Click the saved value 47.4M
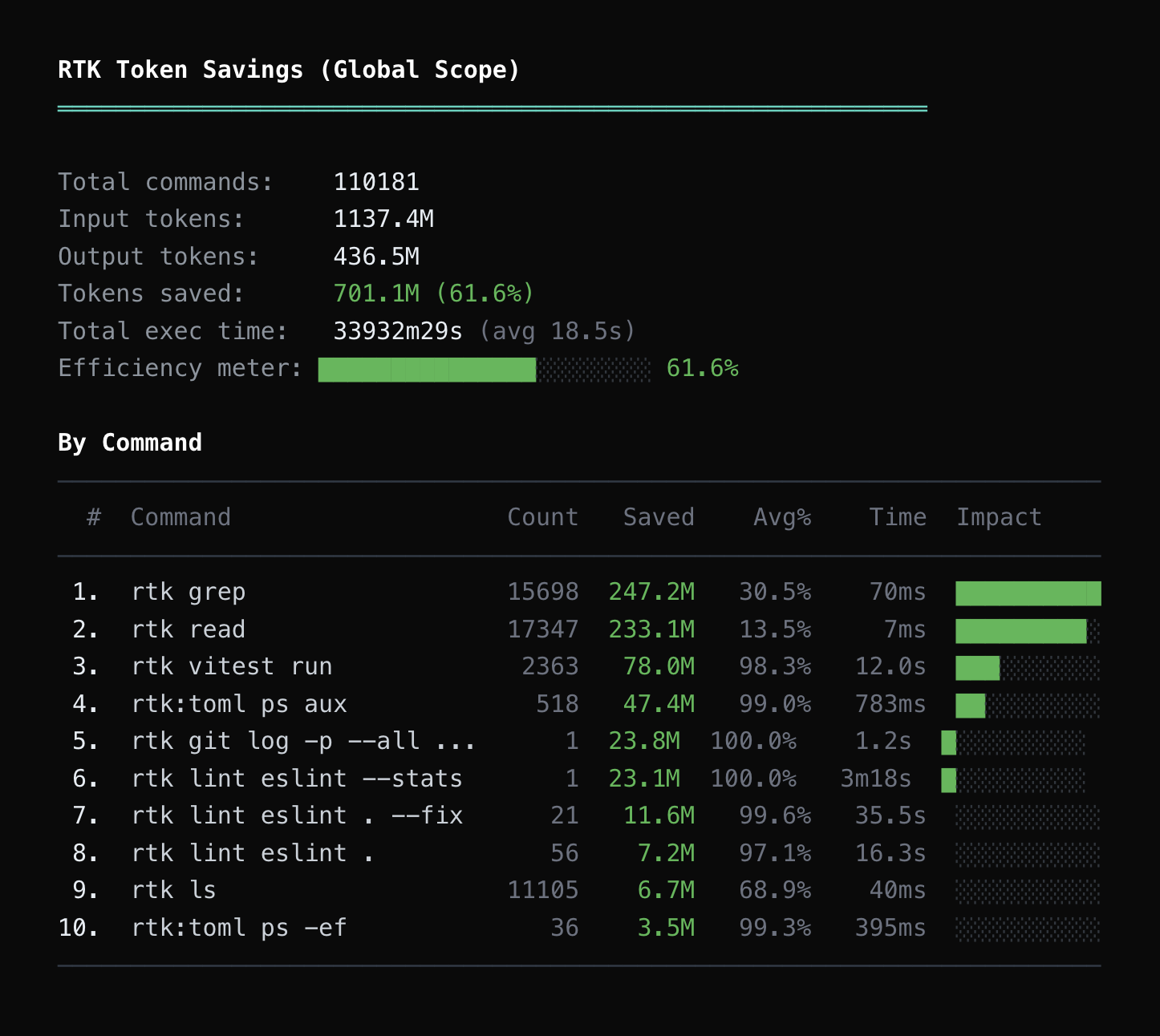This screenshot has height=1036, width=1160. pos(659,704)
